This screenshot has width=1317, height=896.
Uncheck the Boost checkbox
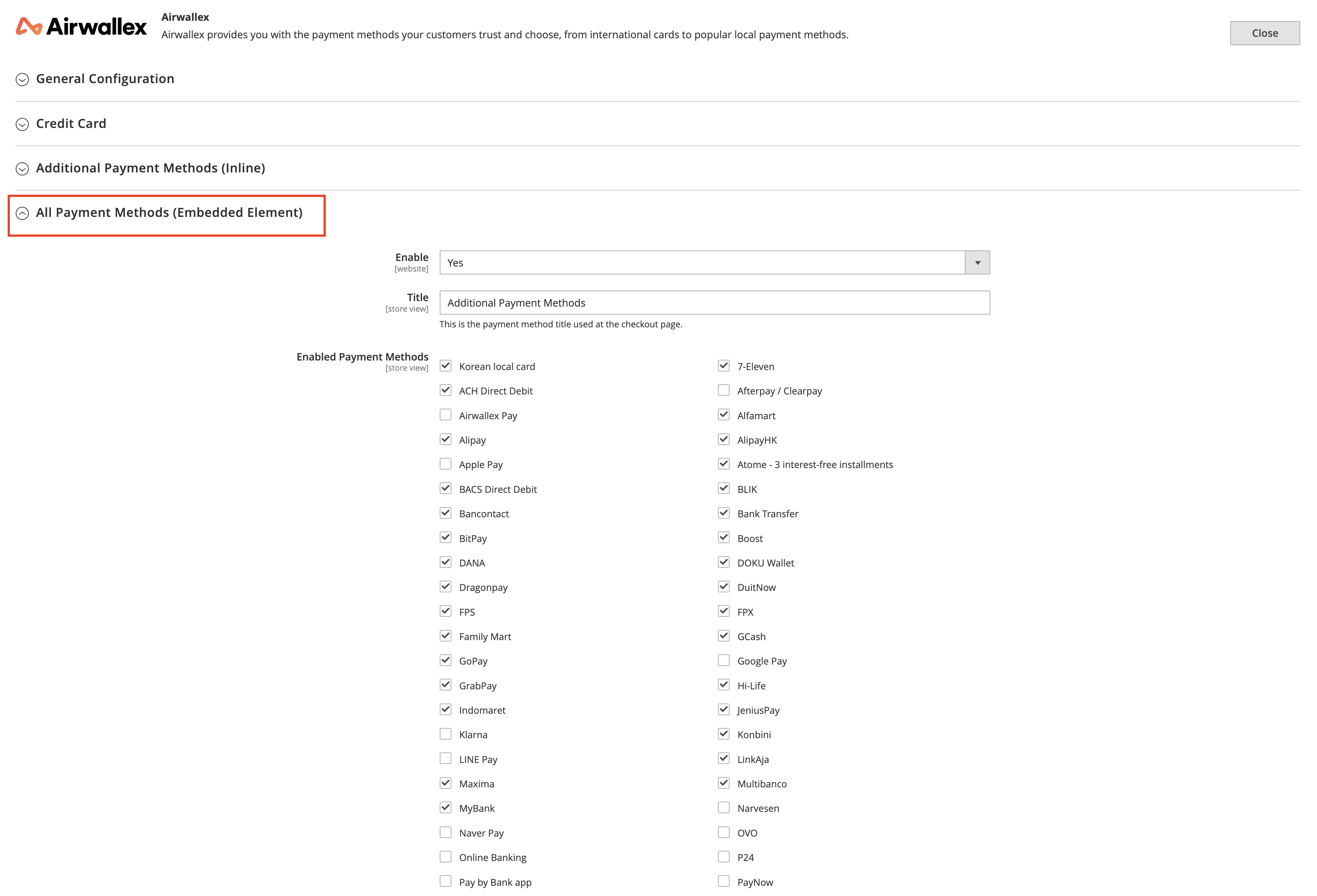[724, 537]
